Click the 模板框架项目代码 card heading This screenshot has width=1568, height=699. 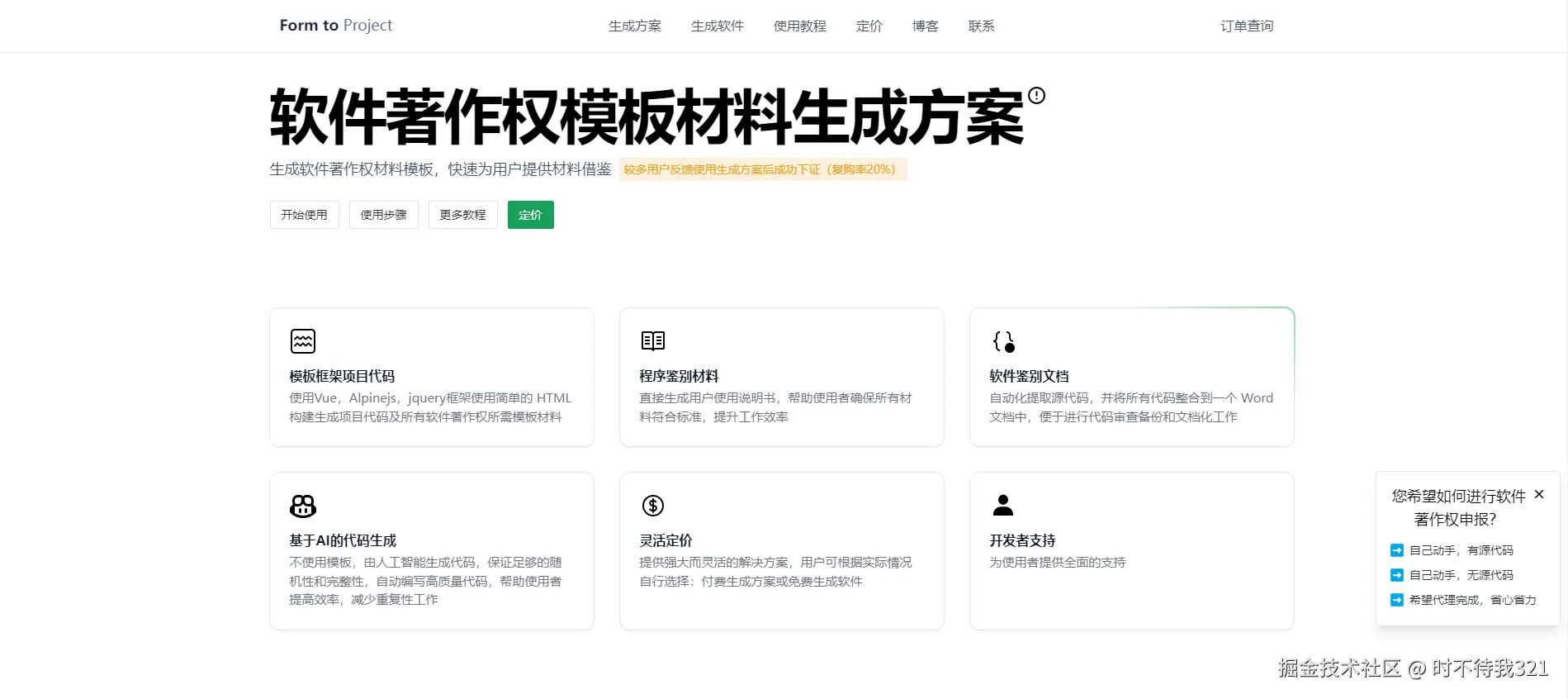pos(342,376)
